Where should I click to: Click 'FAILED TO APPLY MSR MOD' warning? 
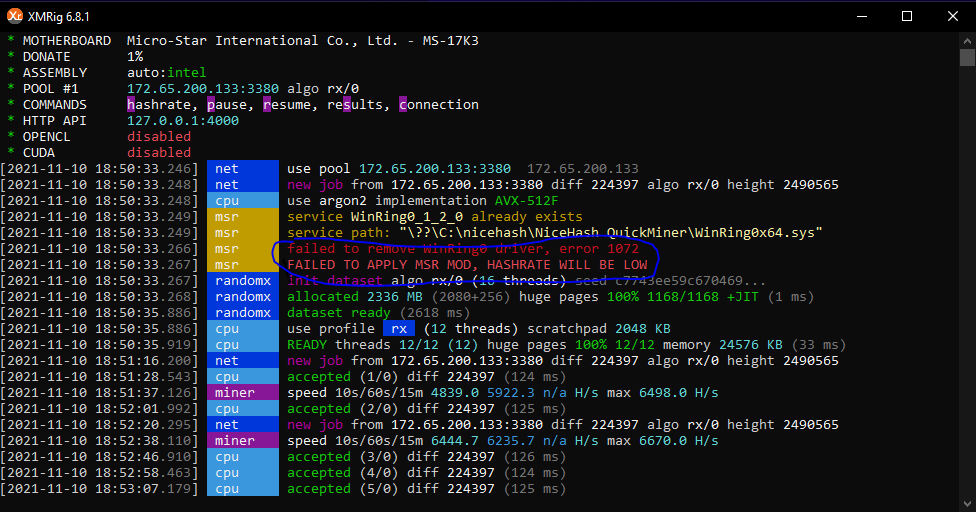click(x=467, y=264)
